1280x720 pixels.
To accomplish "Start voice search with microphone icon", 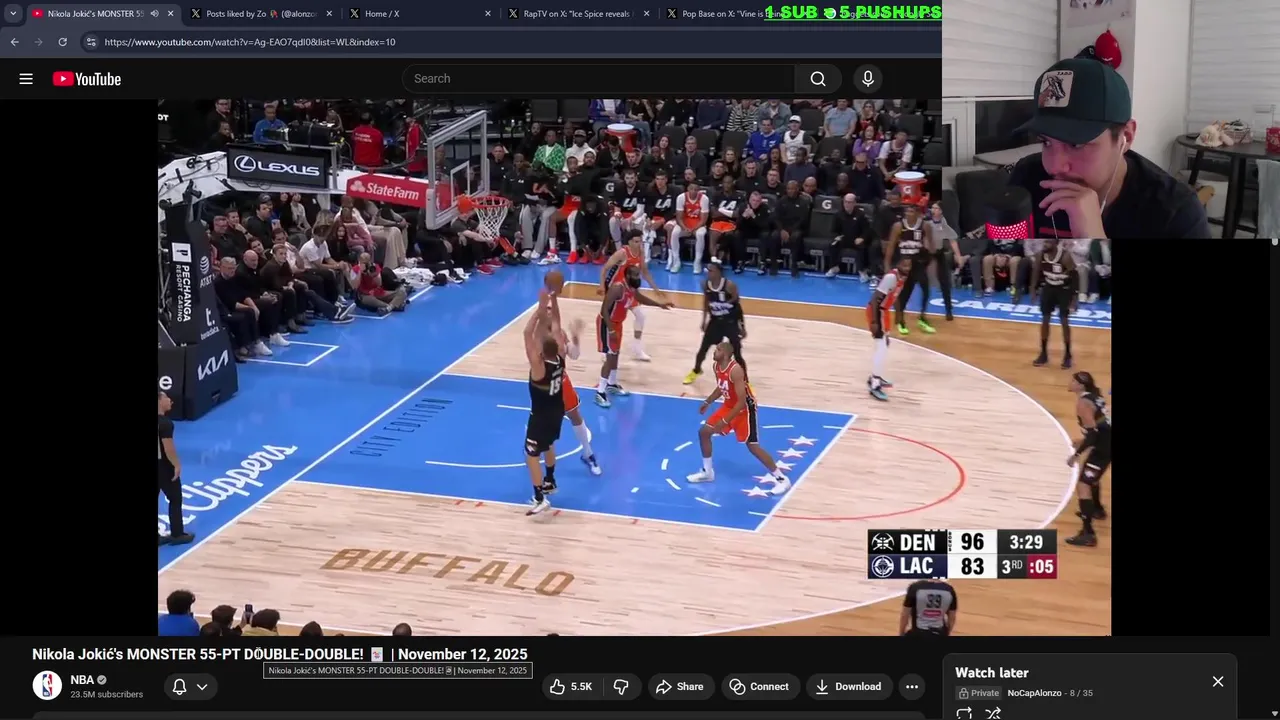I will point(868,79).
